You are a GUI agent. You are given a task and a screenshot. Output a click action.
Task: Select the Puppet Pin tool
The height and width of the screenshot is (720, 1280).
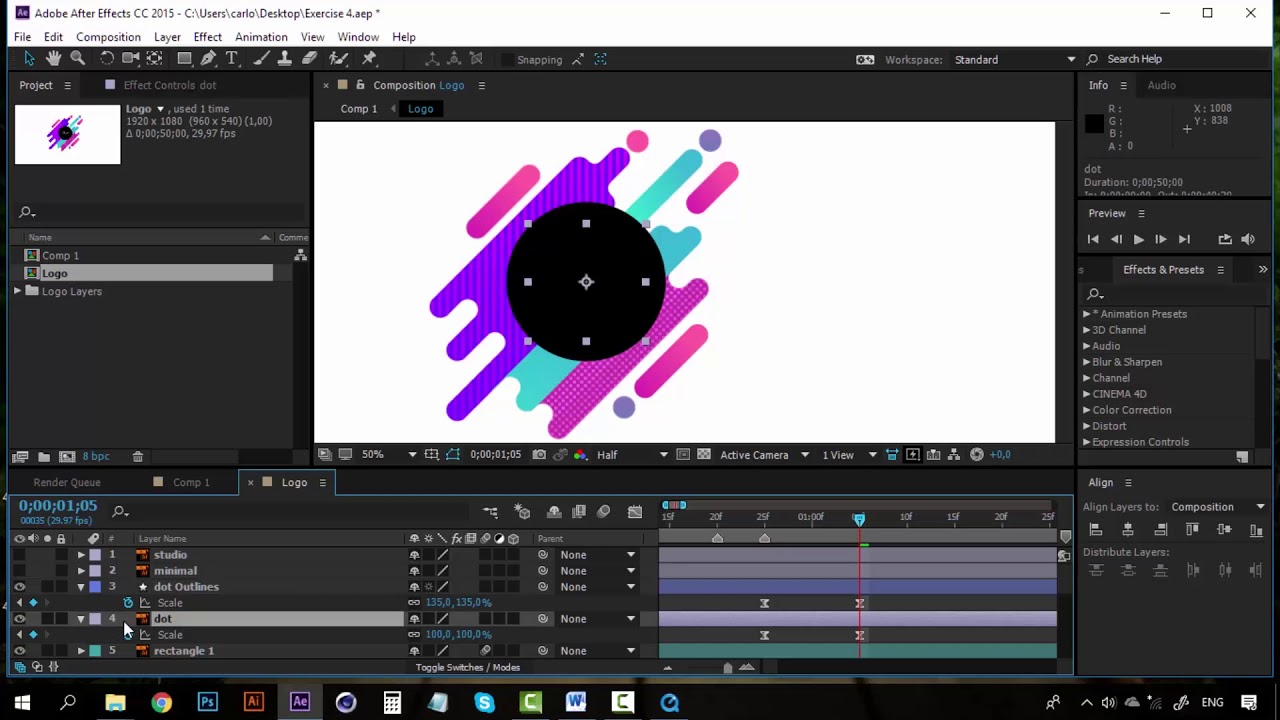tap(369, 59)
